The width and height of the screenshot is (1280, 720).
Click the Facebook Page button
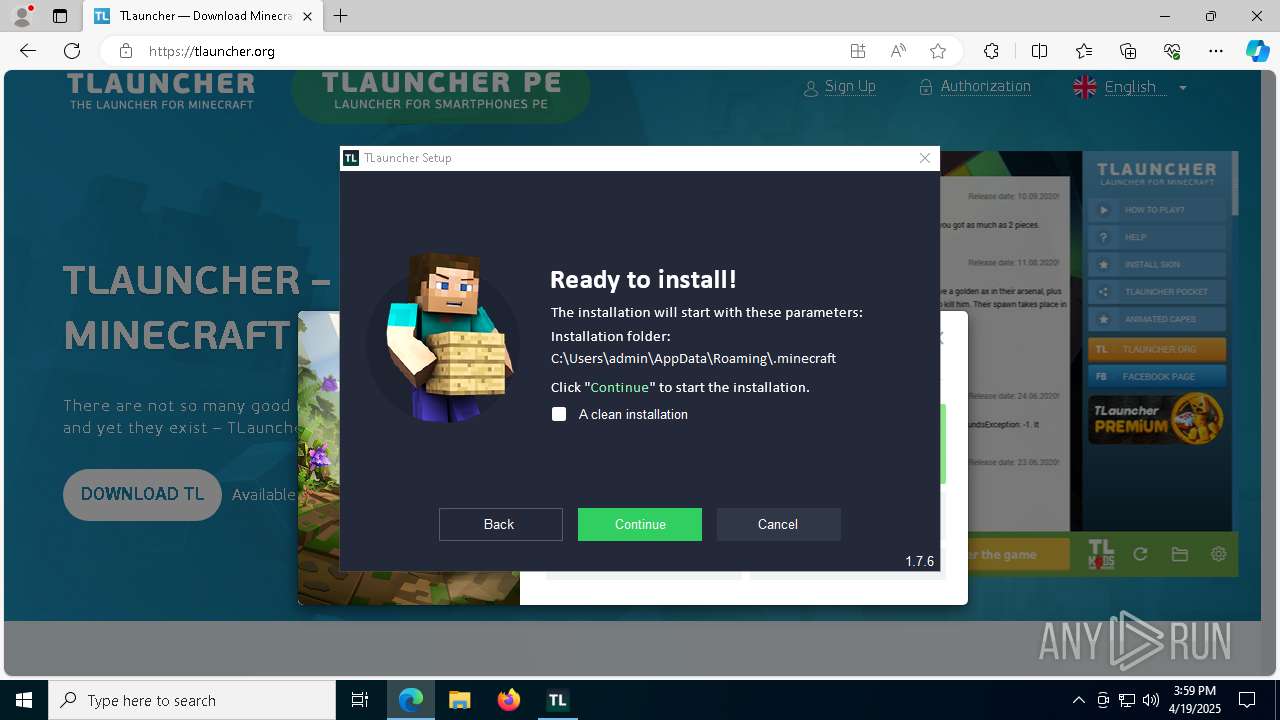point(1156,377)
